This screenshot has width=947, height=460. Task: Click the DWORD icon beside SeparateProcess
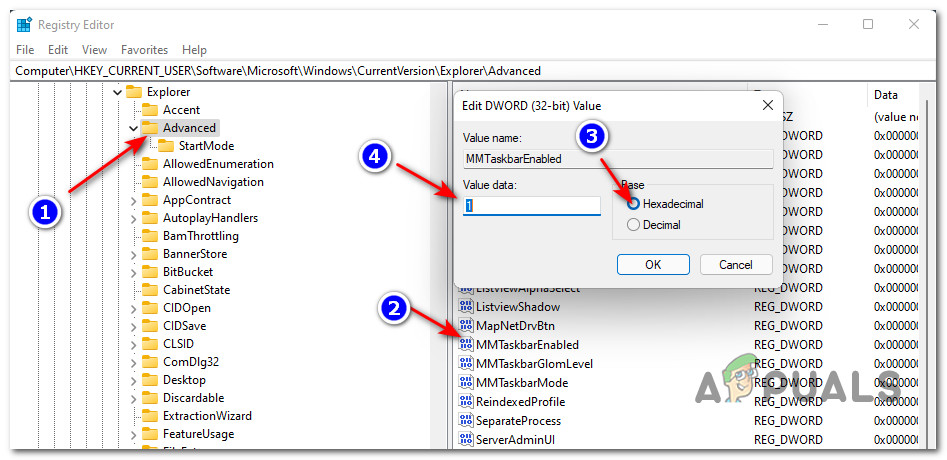[x=466, y=421]
